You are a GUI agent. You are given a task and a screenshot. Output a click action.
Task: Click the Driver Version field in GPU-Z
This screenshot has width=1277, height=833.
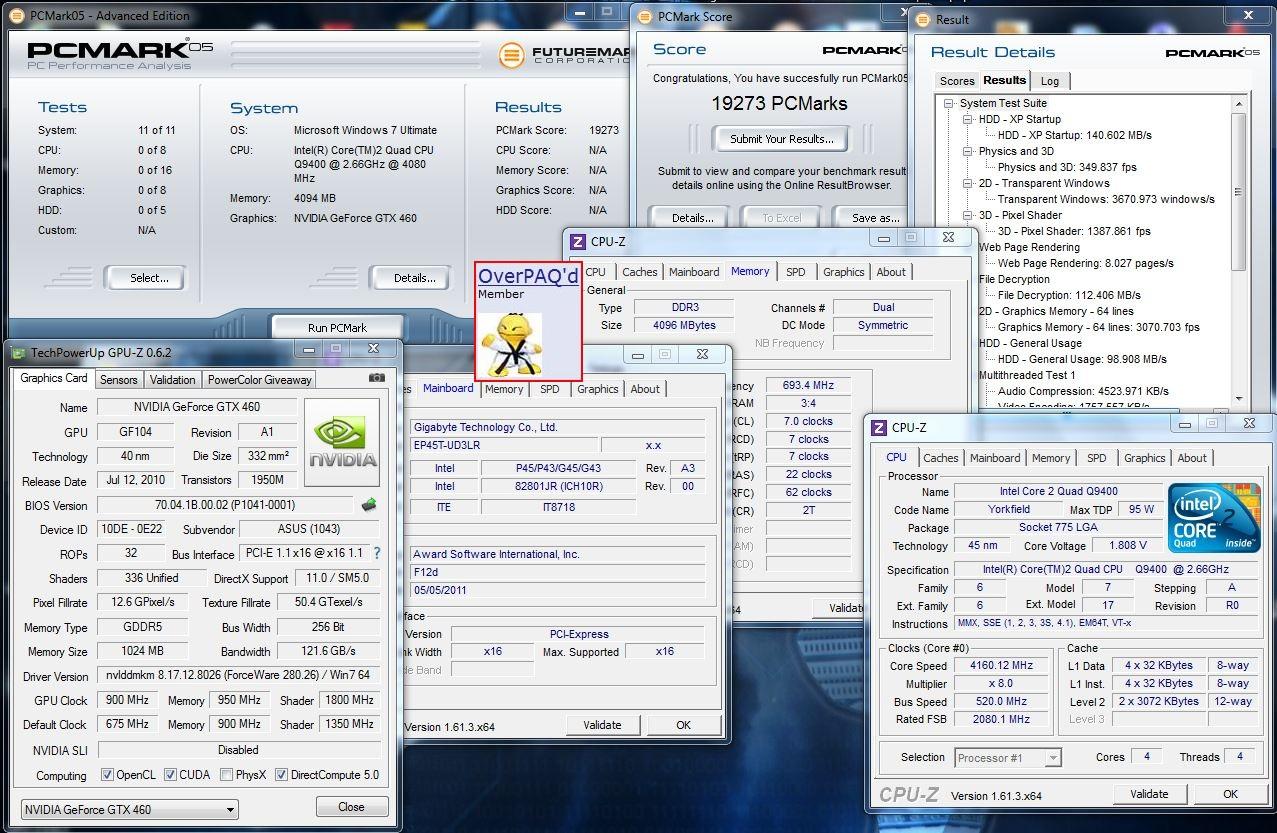pyautogui.click(x=238, y=676)
